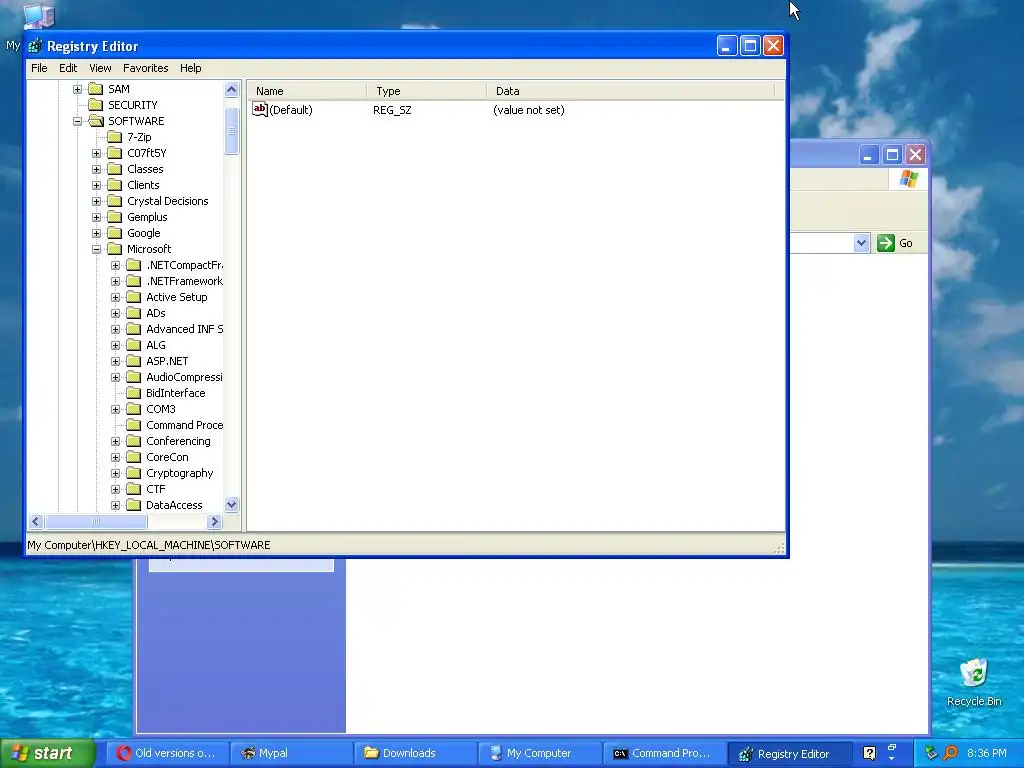Switch to the Command Prompt taskbar button
This screenshot has height=768, width=1024.
[664, 754]
